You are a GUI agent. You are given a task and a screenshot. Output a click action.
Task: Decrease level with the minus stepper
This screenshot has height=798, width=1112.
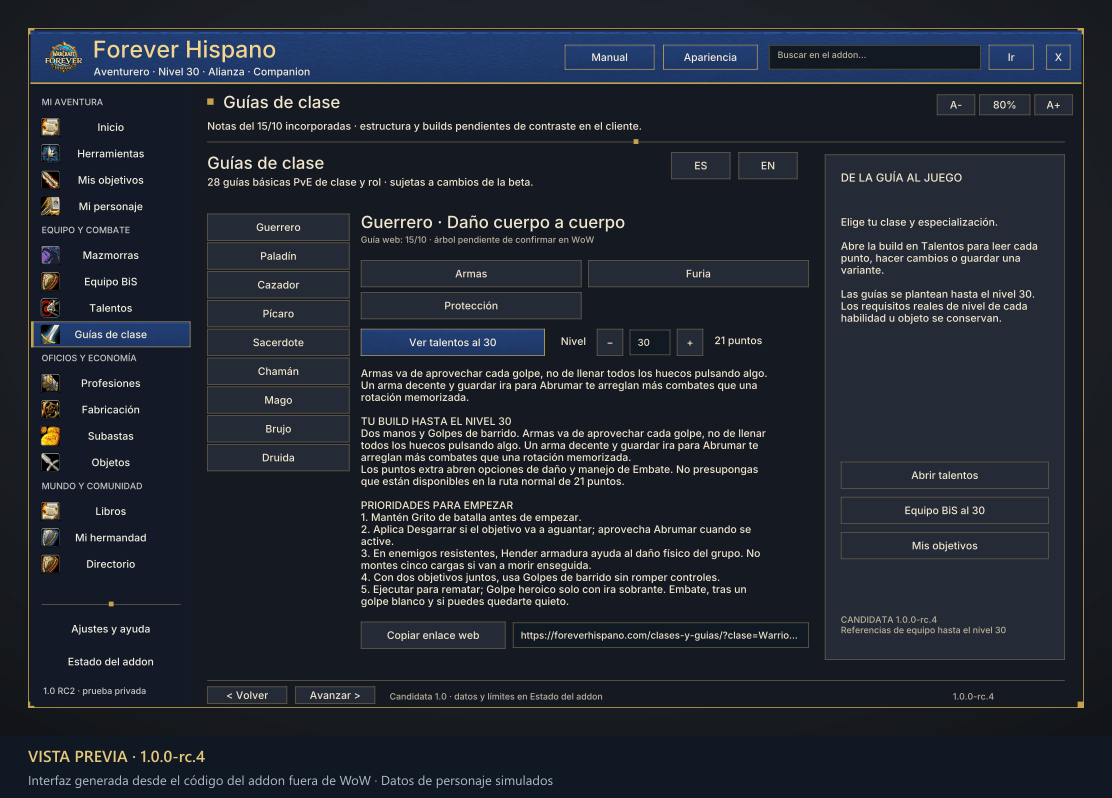click(x=610, y=343)
